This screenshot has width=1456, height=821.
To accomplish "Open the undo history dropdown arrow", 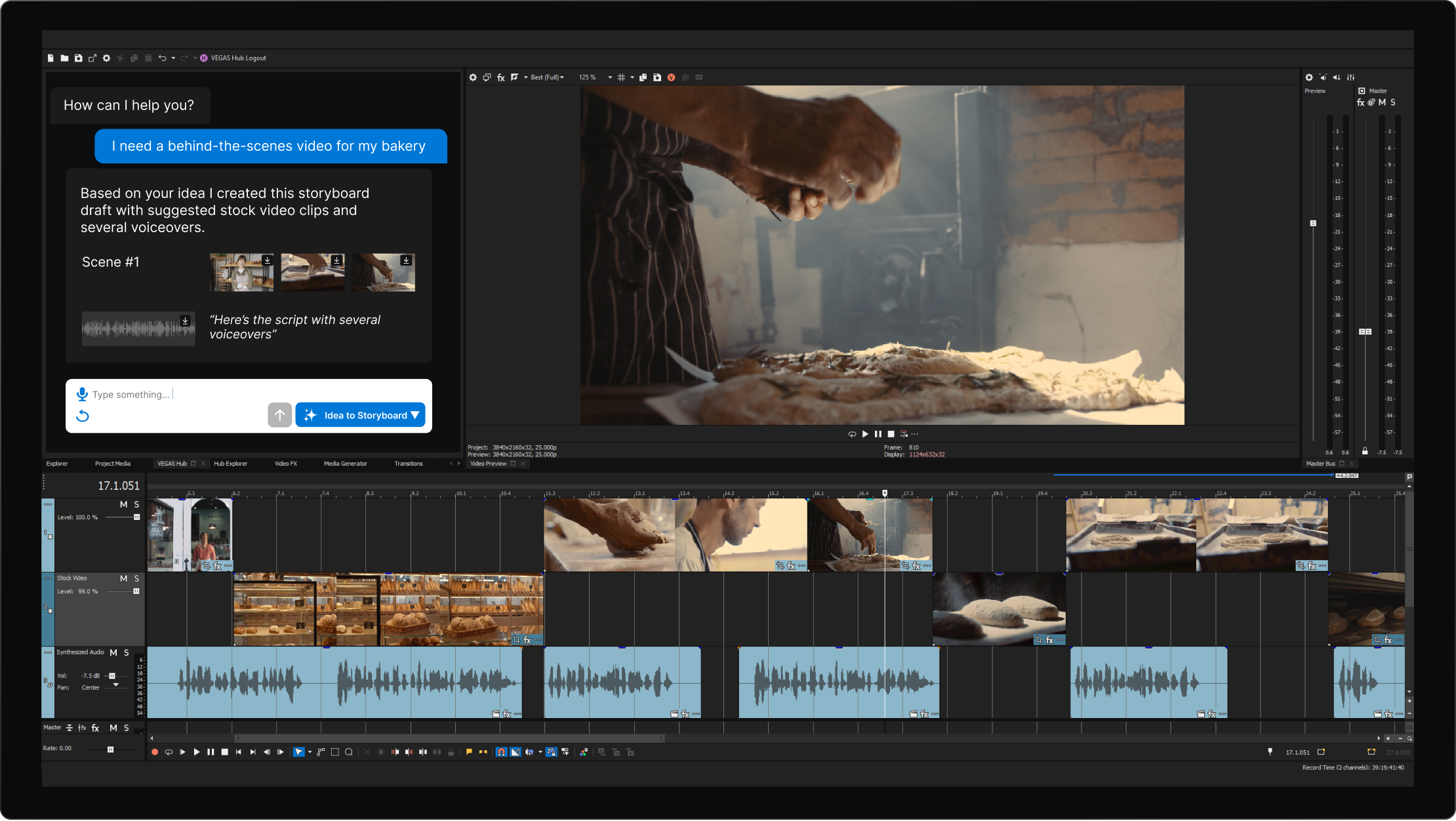I will 173,58.
